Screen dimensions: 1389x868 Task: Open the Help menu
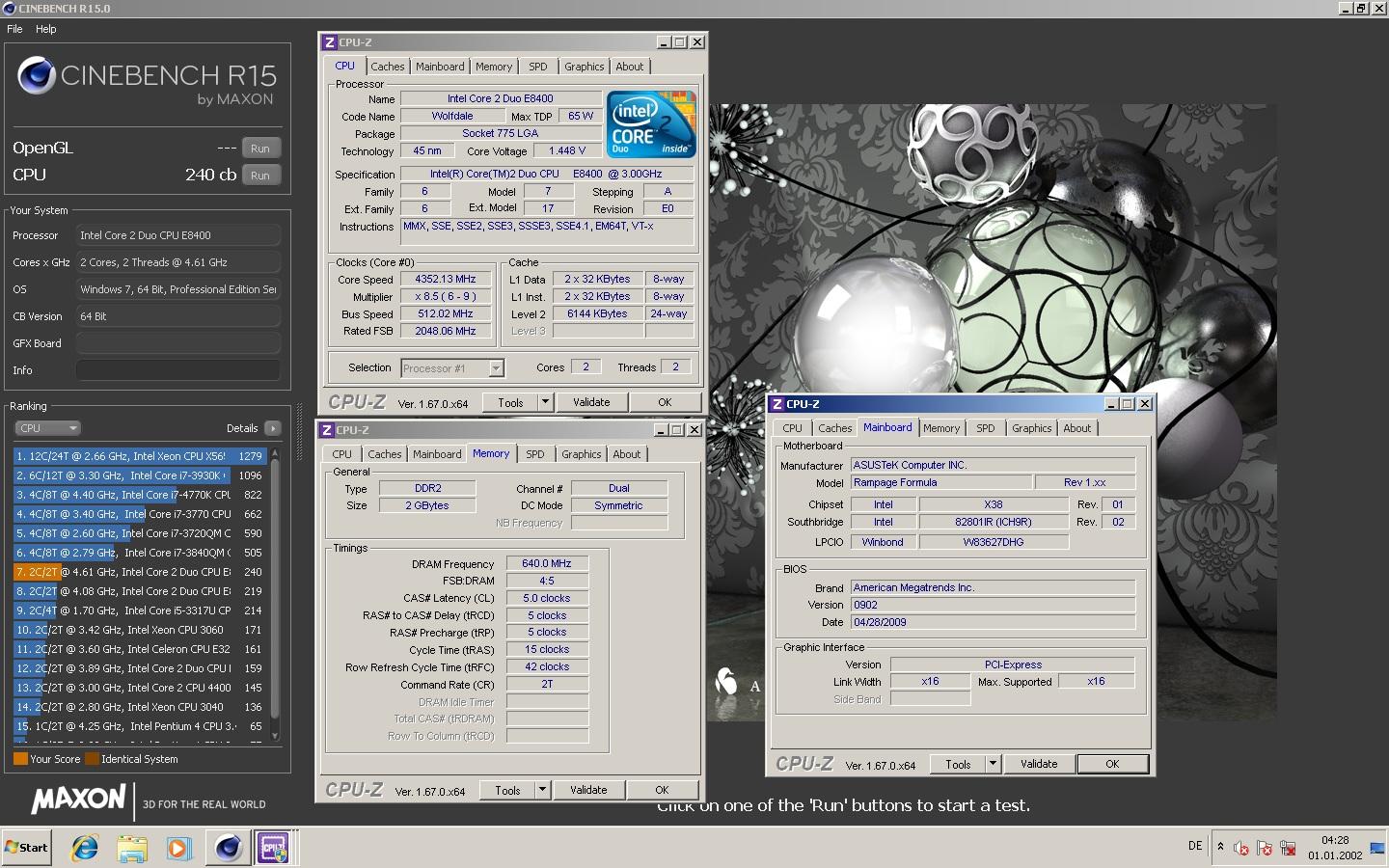[46, 29]
